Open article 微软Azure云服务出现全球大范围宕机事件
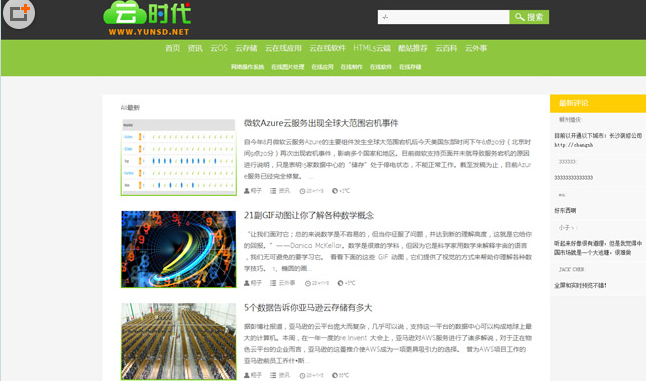The image size is (646, 381). point(321,123)
